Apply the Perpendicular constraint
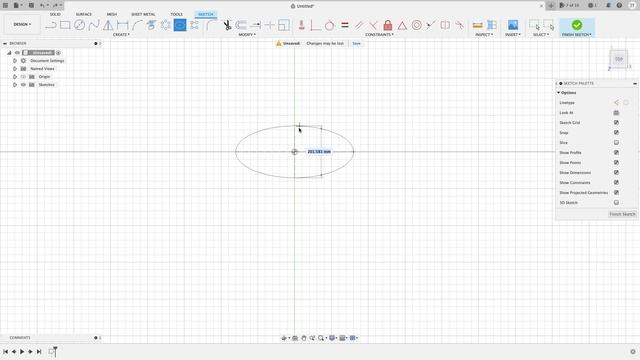Viewport: 640px width, 360px height. click(x=373, y=25)
